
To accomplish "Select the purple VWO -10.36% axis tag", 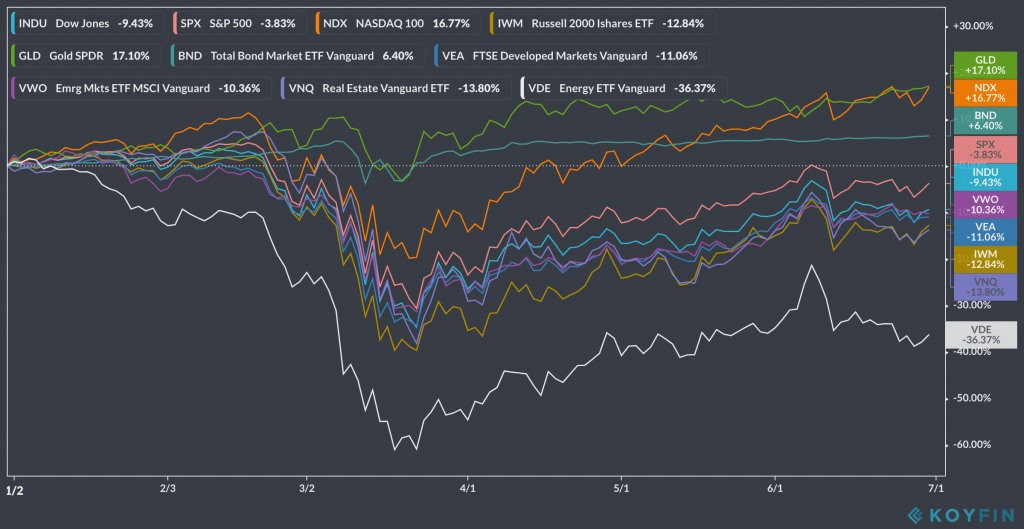I will 985,205.
